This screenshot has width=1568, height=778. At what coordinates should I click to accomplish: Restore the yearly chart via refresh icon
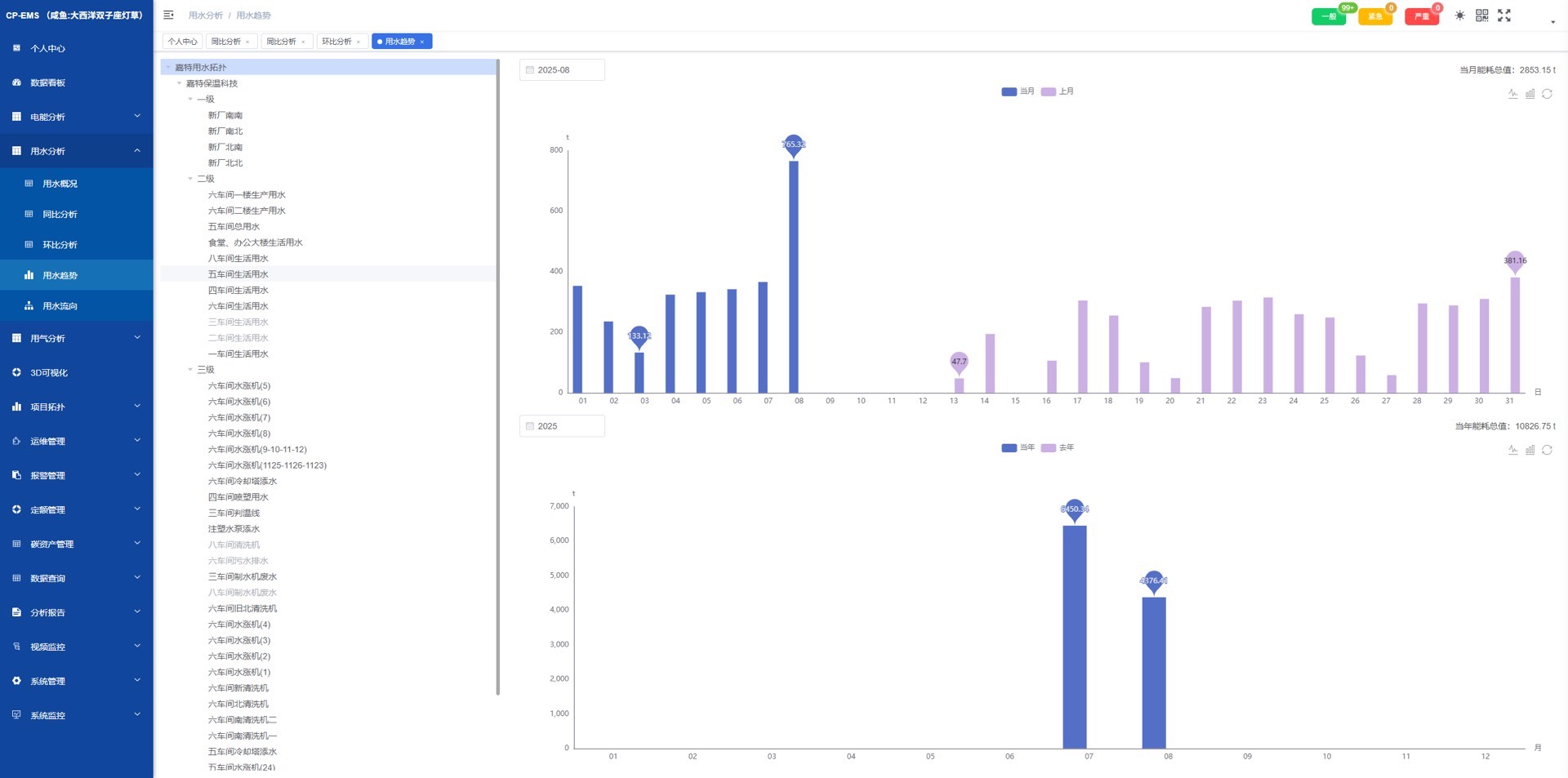pyautogui.click(x=1547, y=450)
